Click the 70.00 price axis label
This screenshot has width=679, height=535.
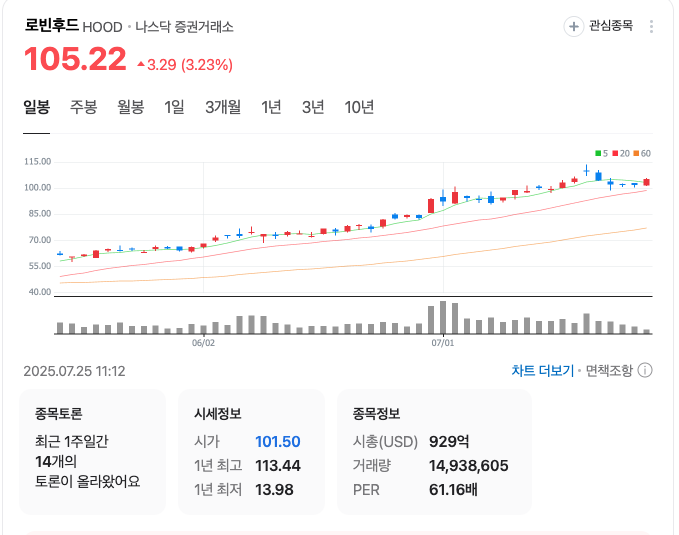(40, 240)
